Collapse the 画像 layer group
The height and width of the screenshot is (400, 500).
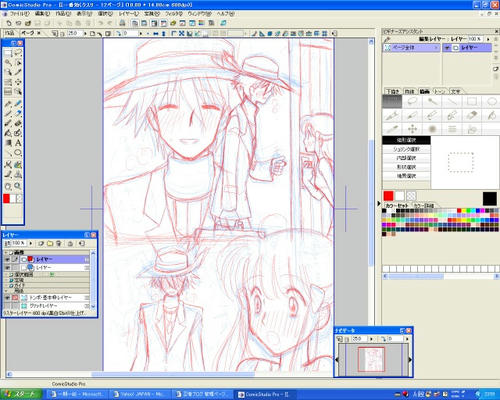(6, 253)
